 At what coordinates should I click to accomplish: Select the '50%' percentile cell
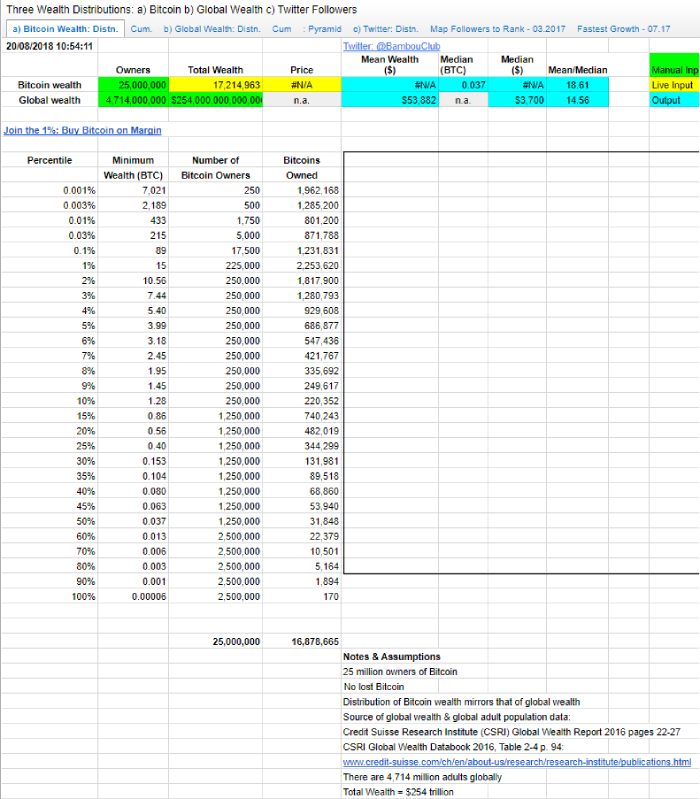point(49,522)
